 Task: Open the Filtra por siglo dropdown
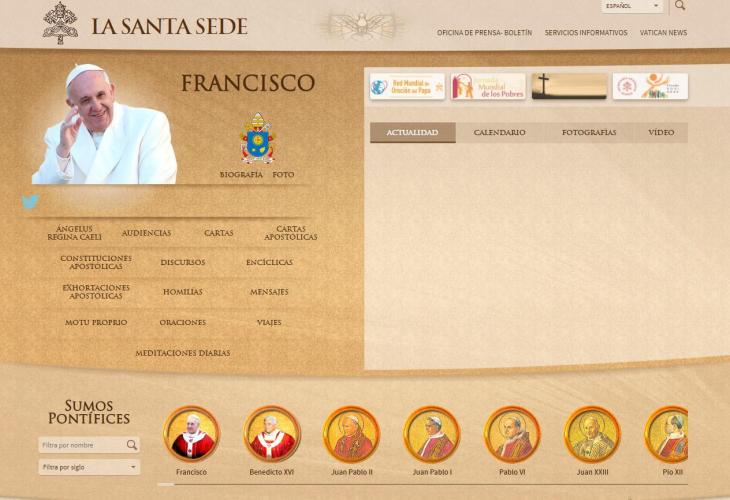(89, 467)
